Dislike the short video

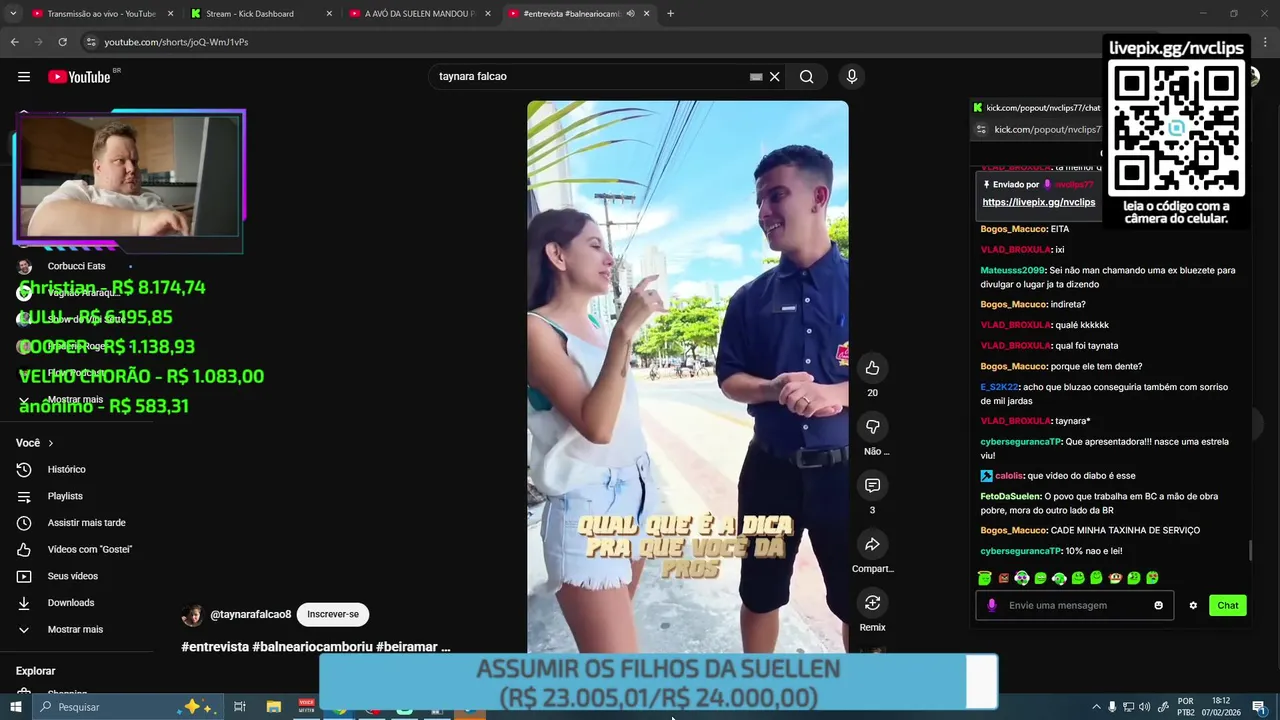point(872,427)
